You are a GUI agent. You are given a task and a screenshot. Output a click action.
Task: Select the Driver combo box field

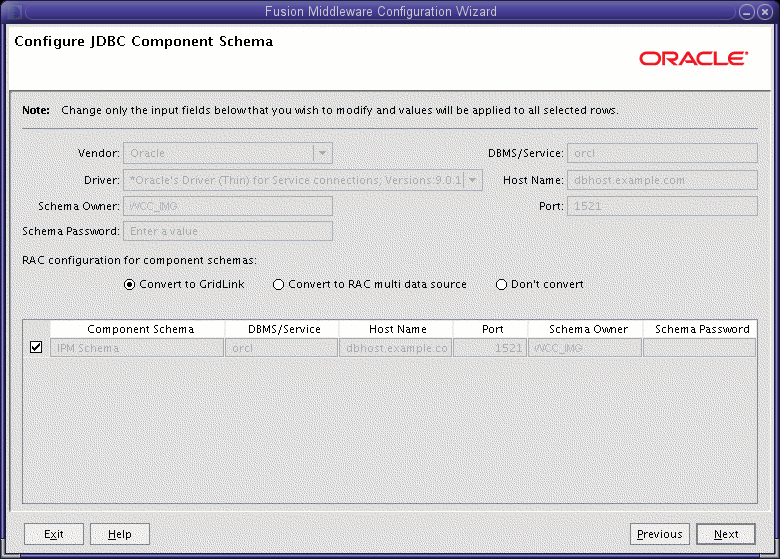pyautogui.click(x=302, y=180)
